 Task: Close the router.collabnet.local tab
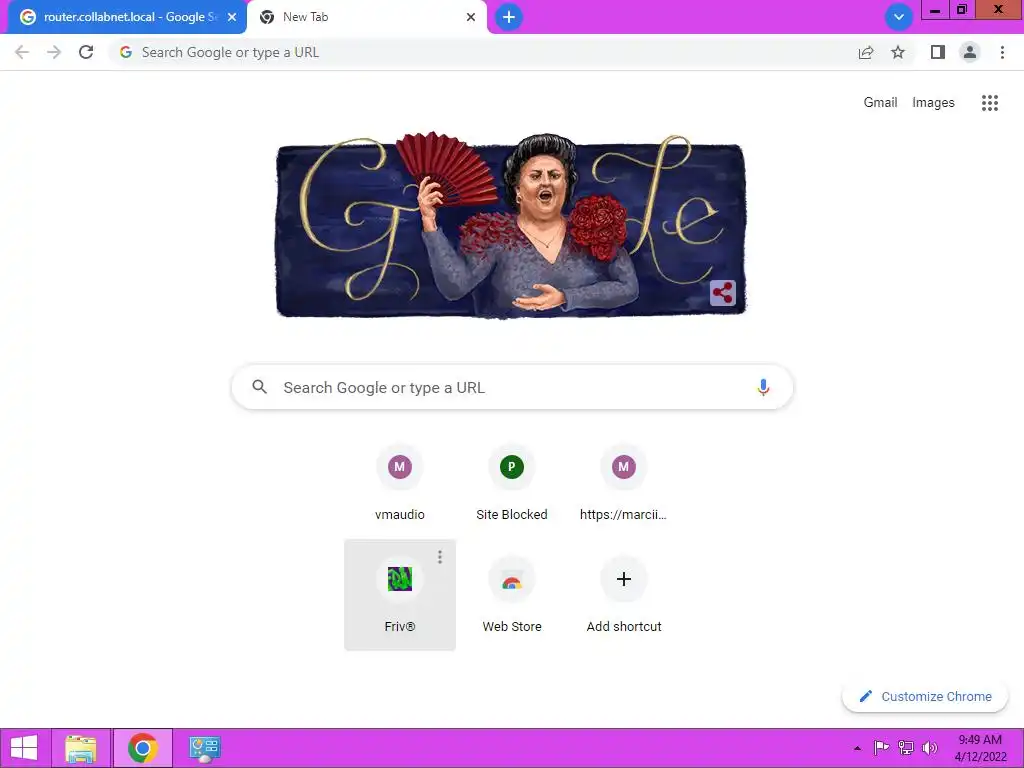pyautogui.click(x=232, y=17)
